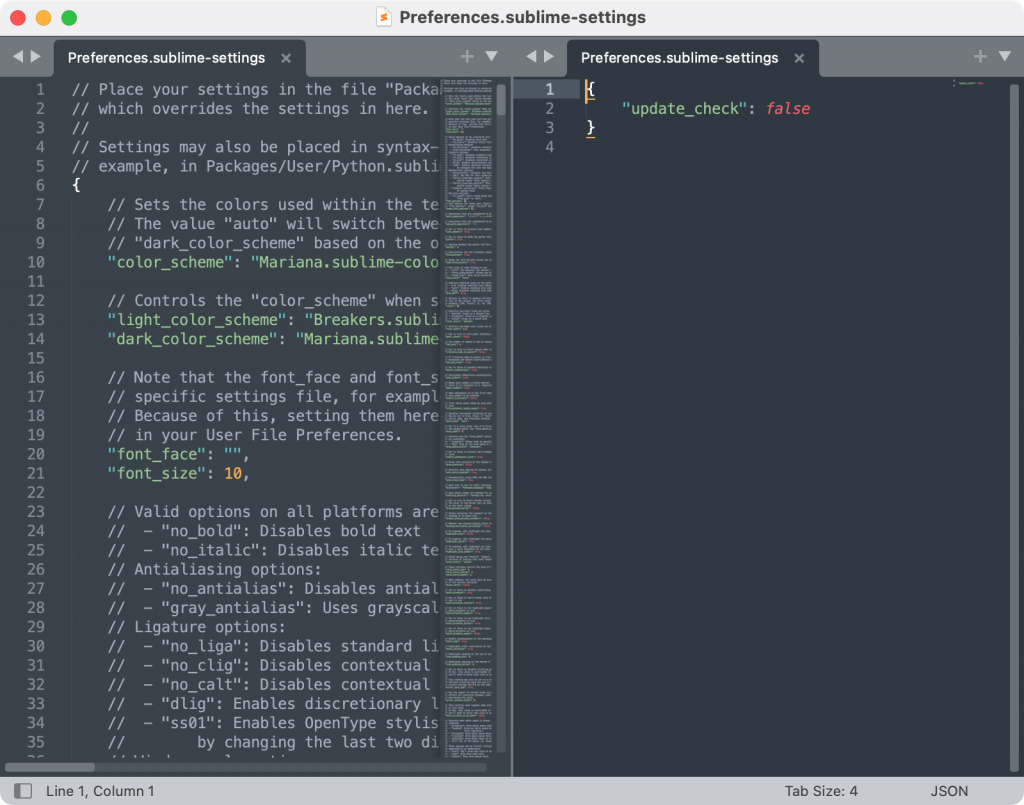Open the tab overflow dropdown in the right pane

click(x=1004, y=57)
